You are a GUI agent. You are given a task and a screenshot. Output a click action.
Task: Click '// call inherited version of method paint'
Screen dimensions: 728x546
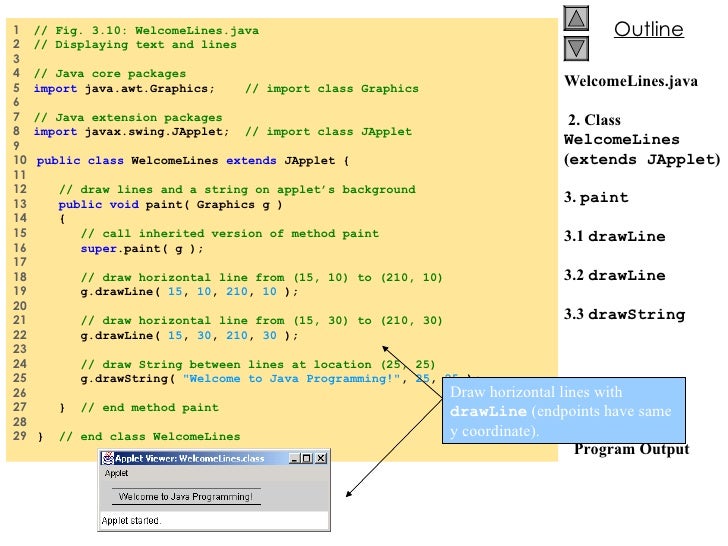(x=230, y=234)
